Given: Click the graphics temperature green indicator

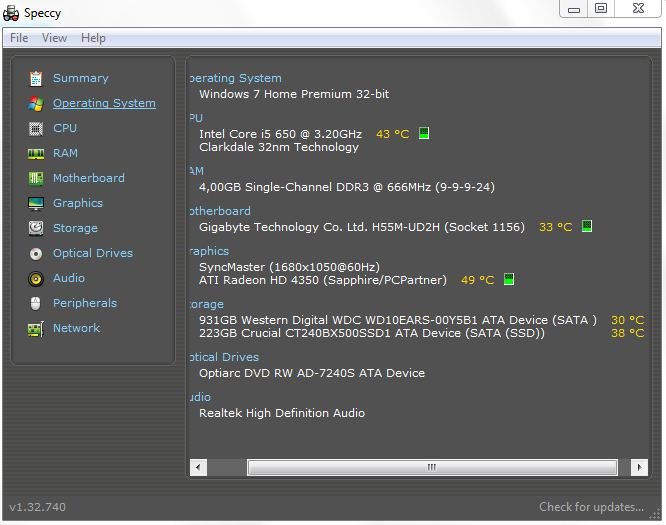Looking at the screenshot, I should (x=509, y=280).
